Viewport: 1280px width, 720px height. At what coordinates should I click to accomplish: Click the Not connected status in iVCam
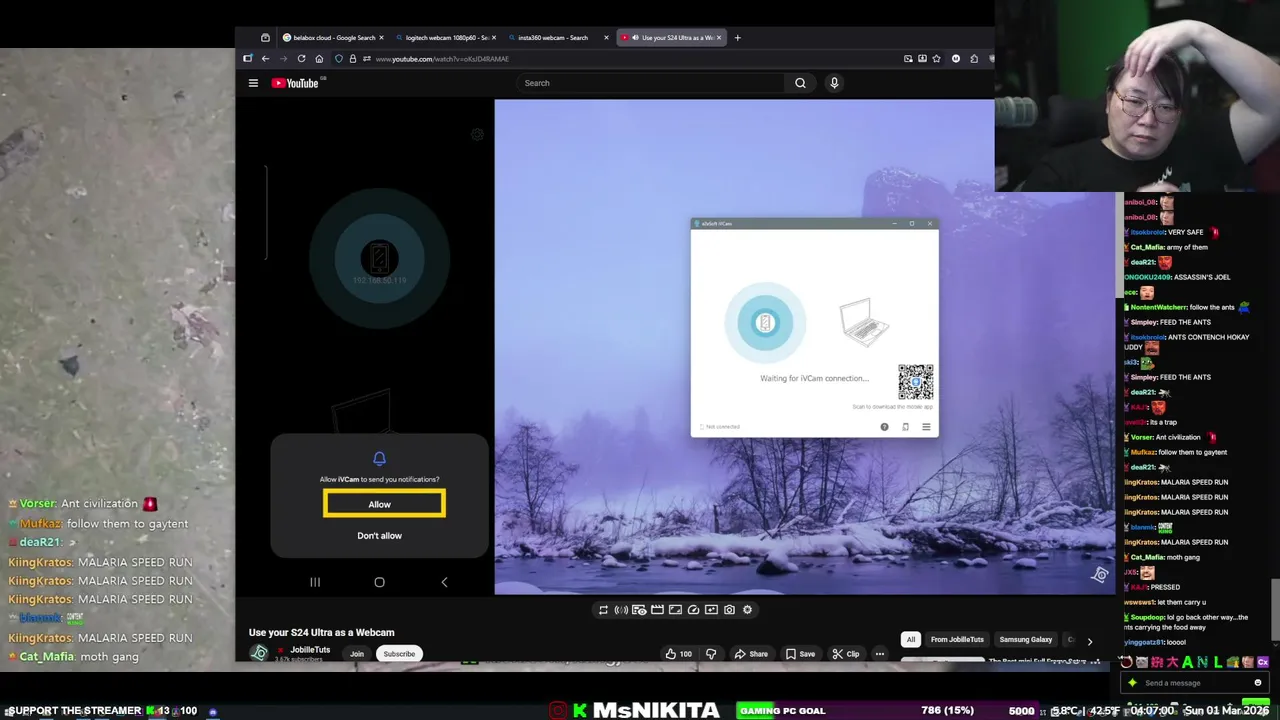720,427
